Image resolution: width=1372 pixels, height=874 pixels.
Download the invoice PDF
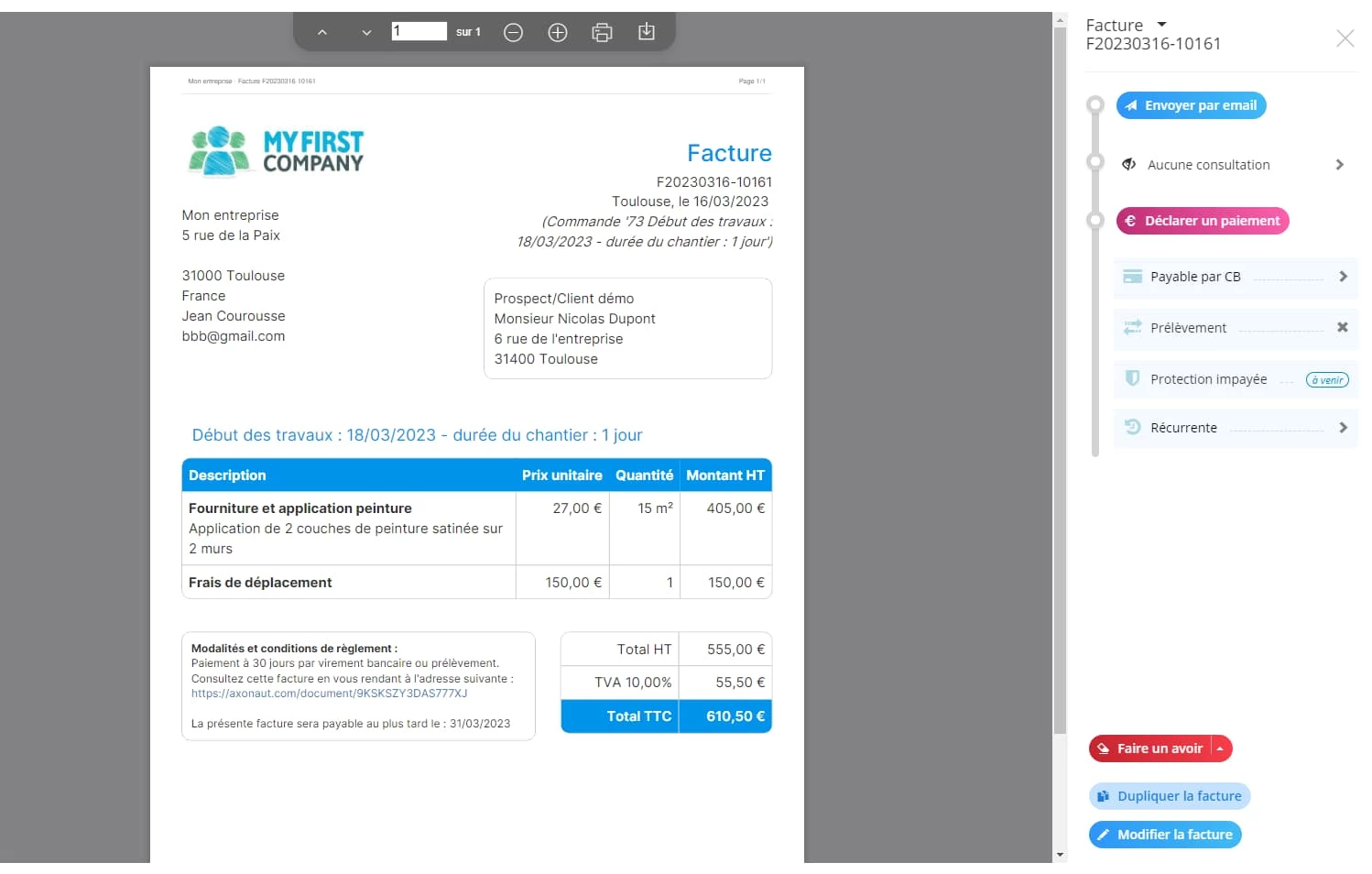[x=646, y=32]
